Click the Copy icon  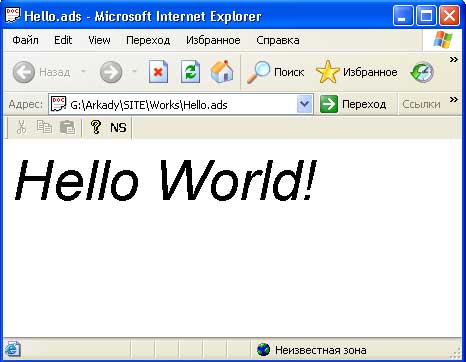point(44,127)
